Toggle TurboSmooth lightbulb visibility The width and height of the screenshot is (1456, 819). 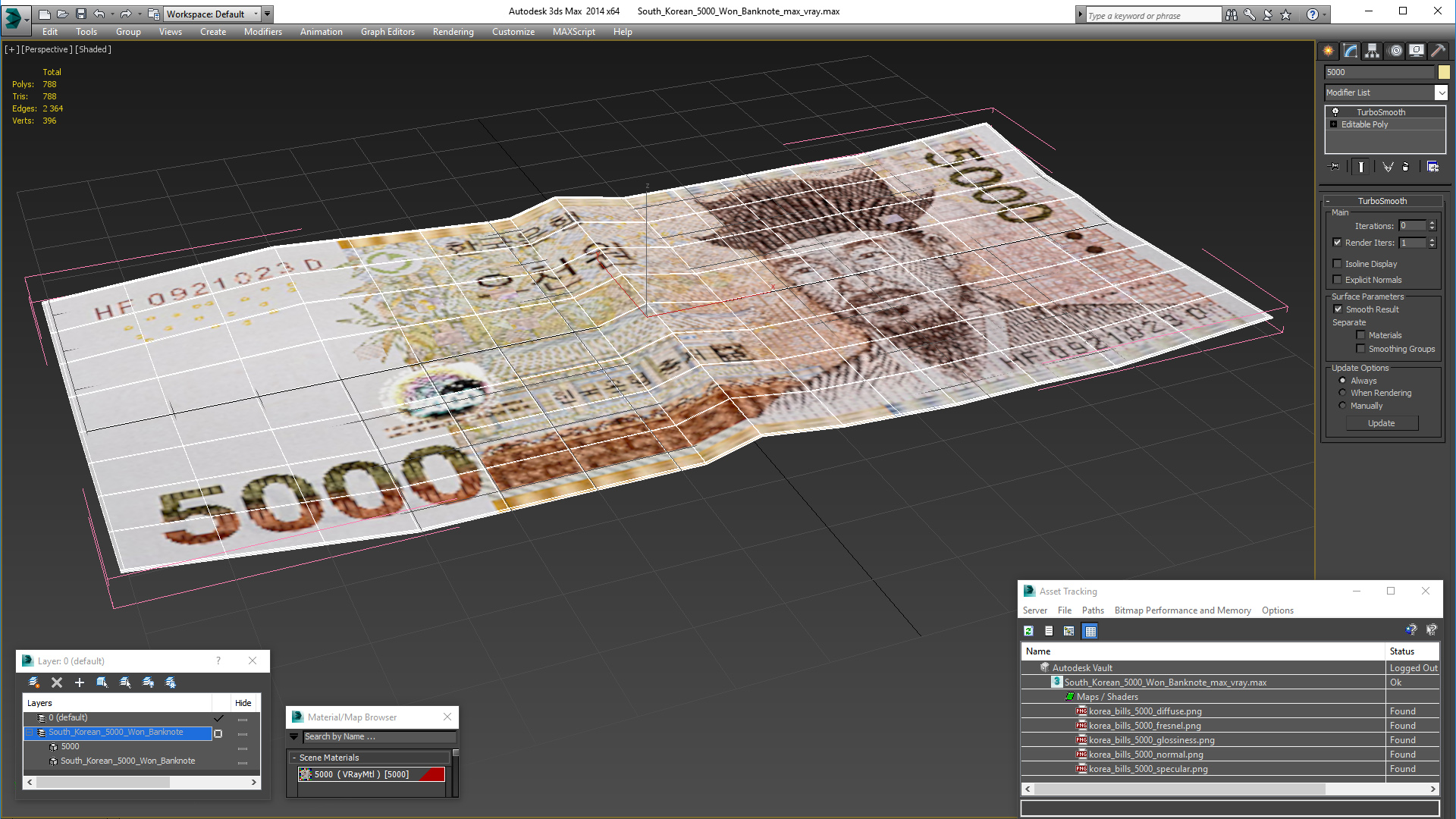pos(1335,112)
